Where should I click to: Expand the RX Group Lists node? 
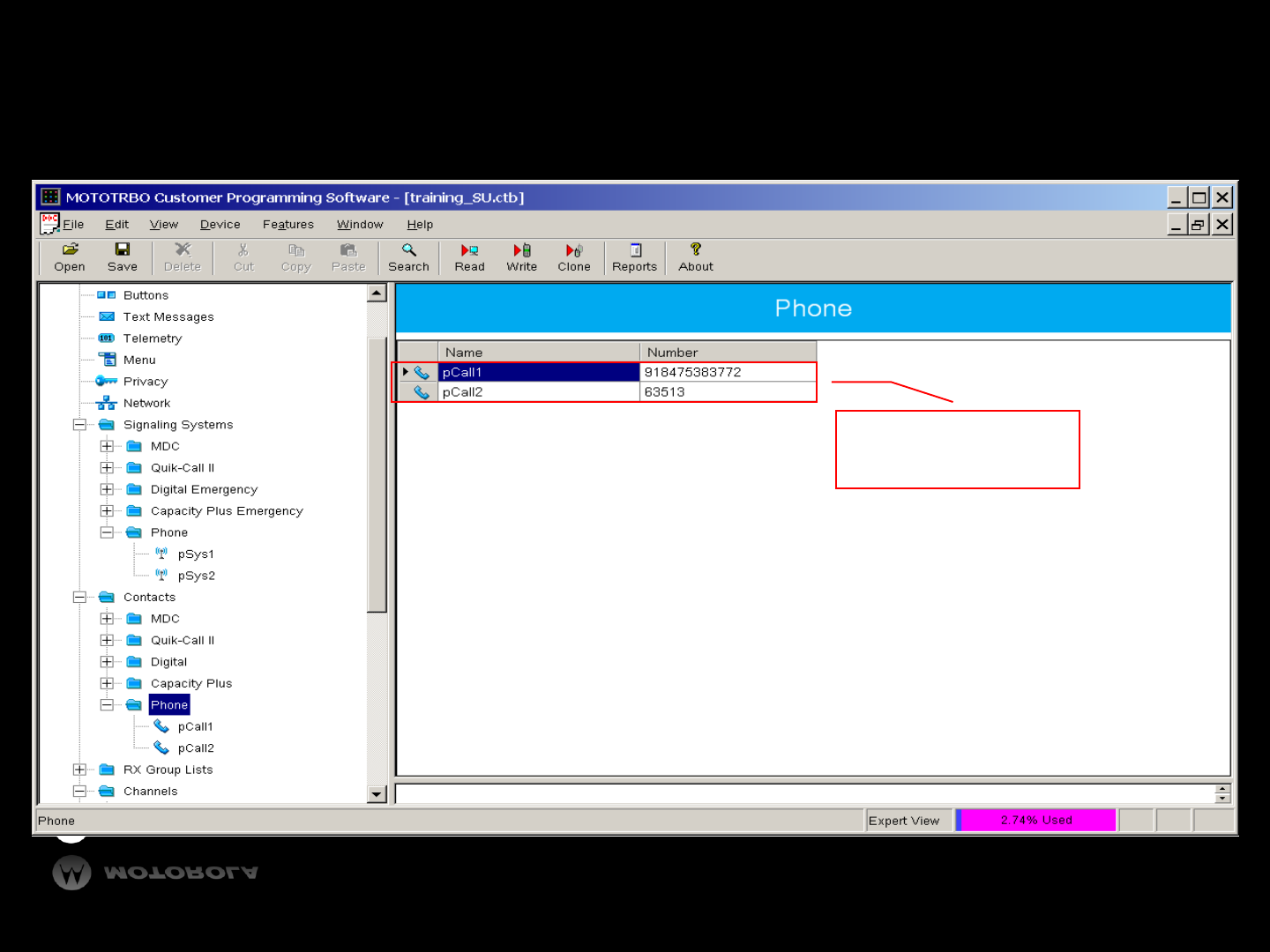(x=79, y=770)
